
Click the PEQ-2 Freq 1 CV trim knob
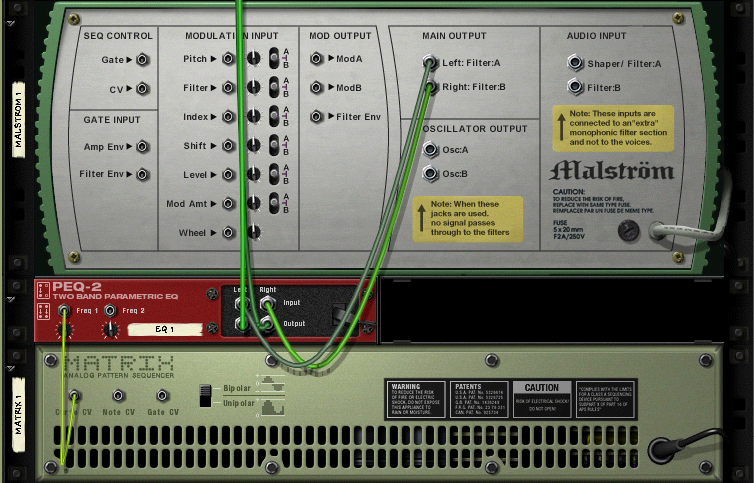click(x=68, y=328)
